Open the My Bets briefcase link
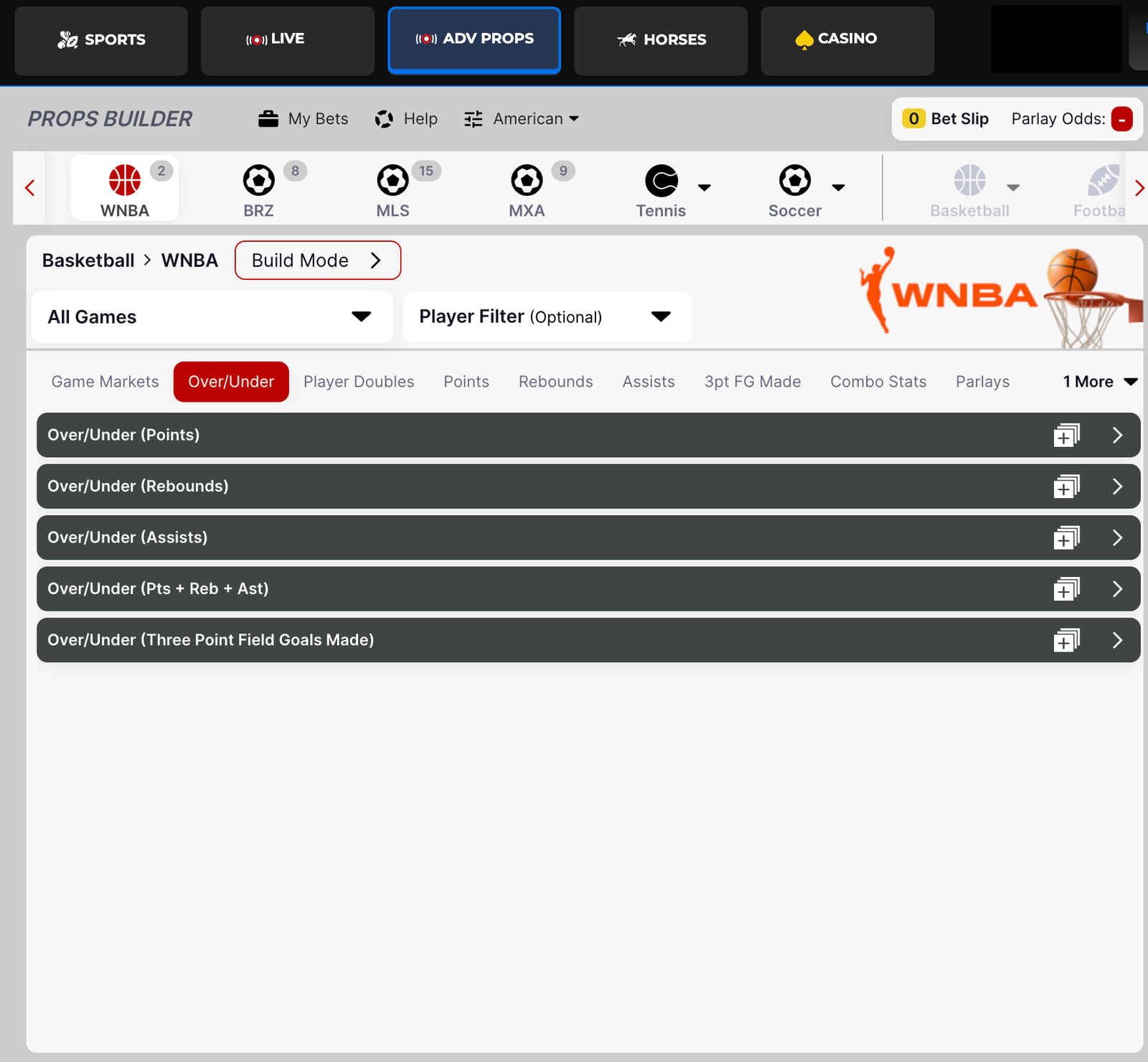1148x1062 pixels. (x=303, y=119)
